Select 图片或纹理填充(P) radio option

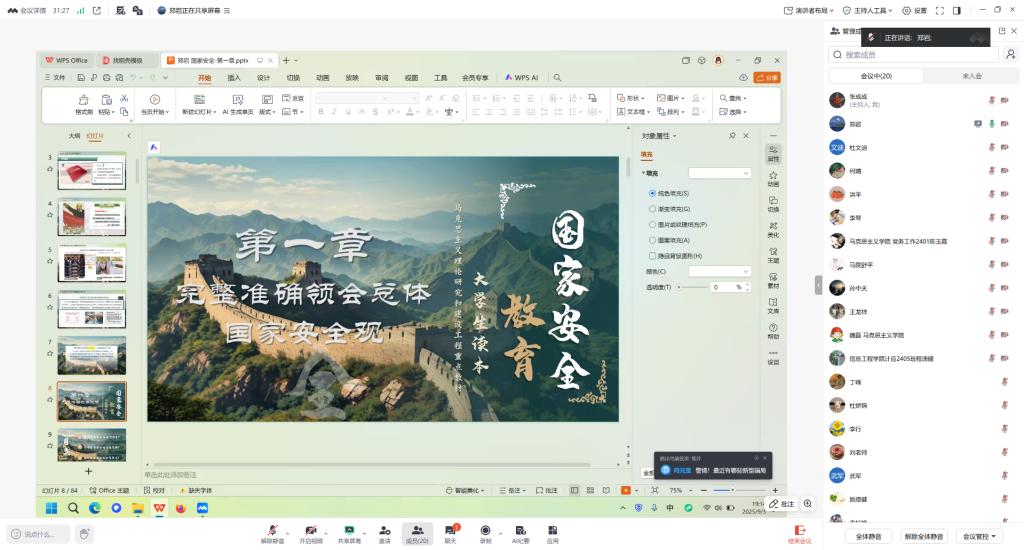pyautogui.click(x=653, y=225)
